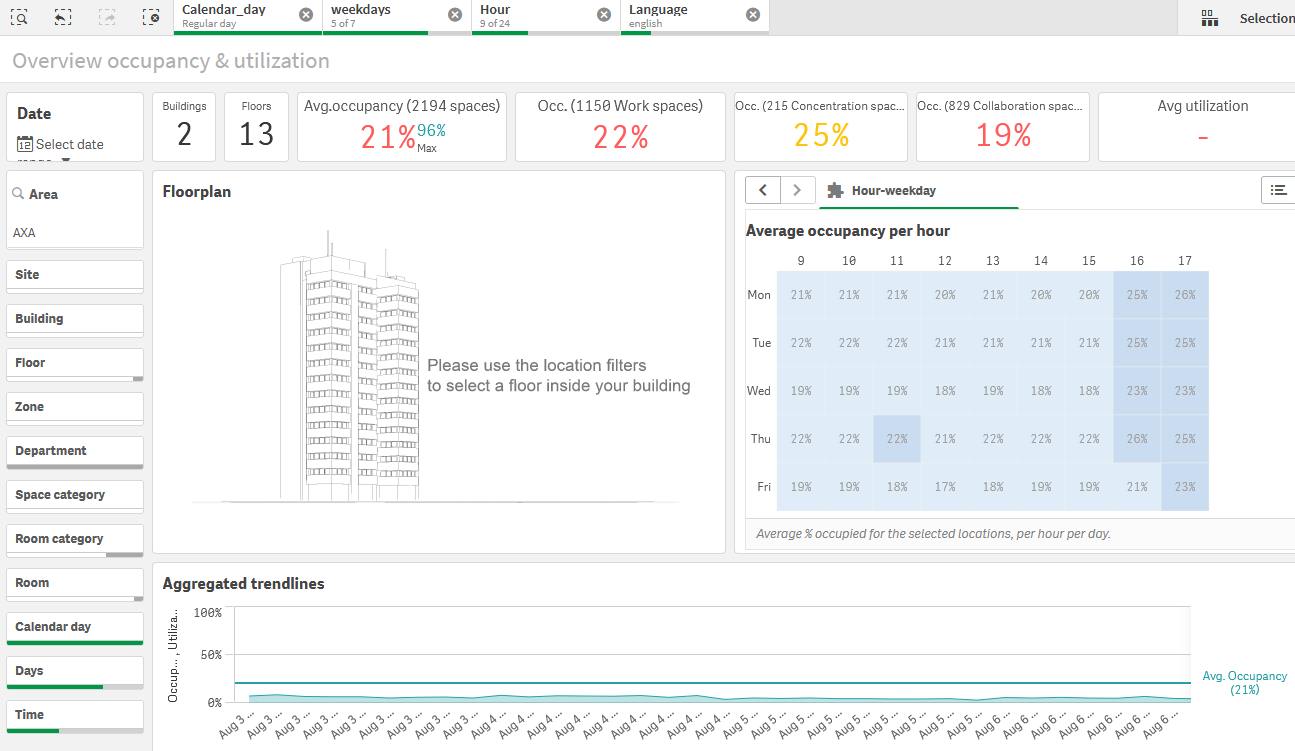Select the Hour-weekday tab
Image resolution: width=1295 pixels, height=751 pixels.
pos(919,191)
